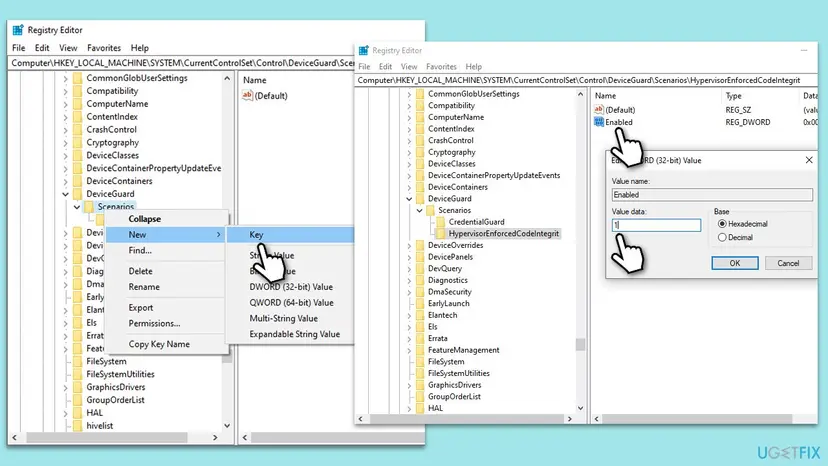Choose Collapse in context menu
This screenshot has height=466, width=828.
coord(145,219)
